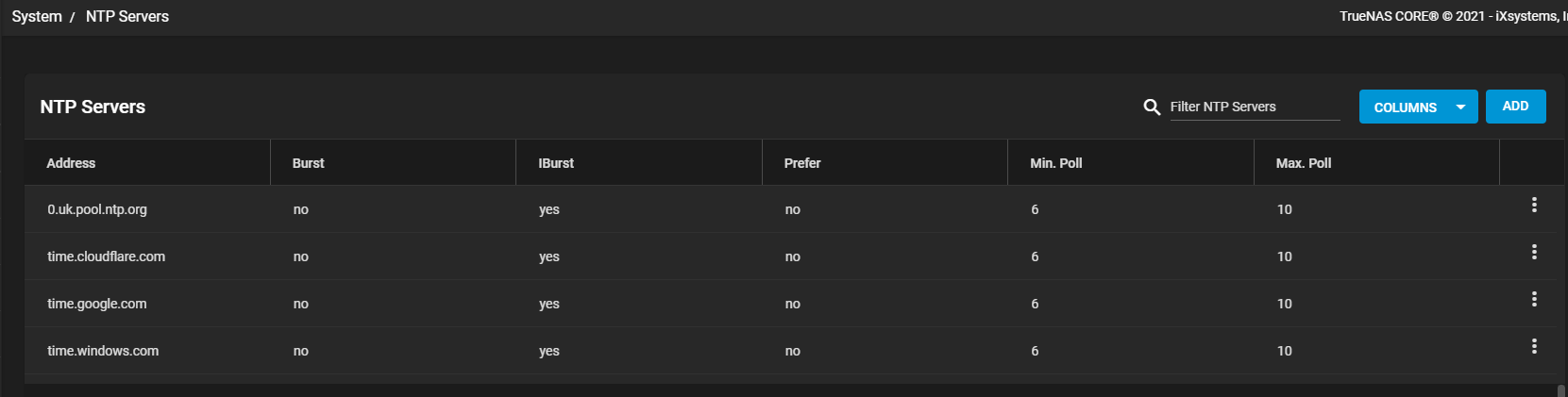Viewport: 1568px width, 397px height.
Task: Expand the COLUMNS dropdown arrow
Action: (x=1460, y=108)
